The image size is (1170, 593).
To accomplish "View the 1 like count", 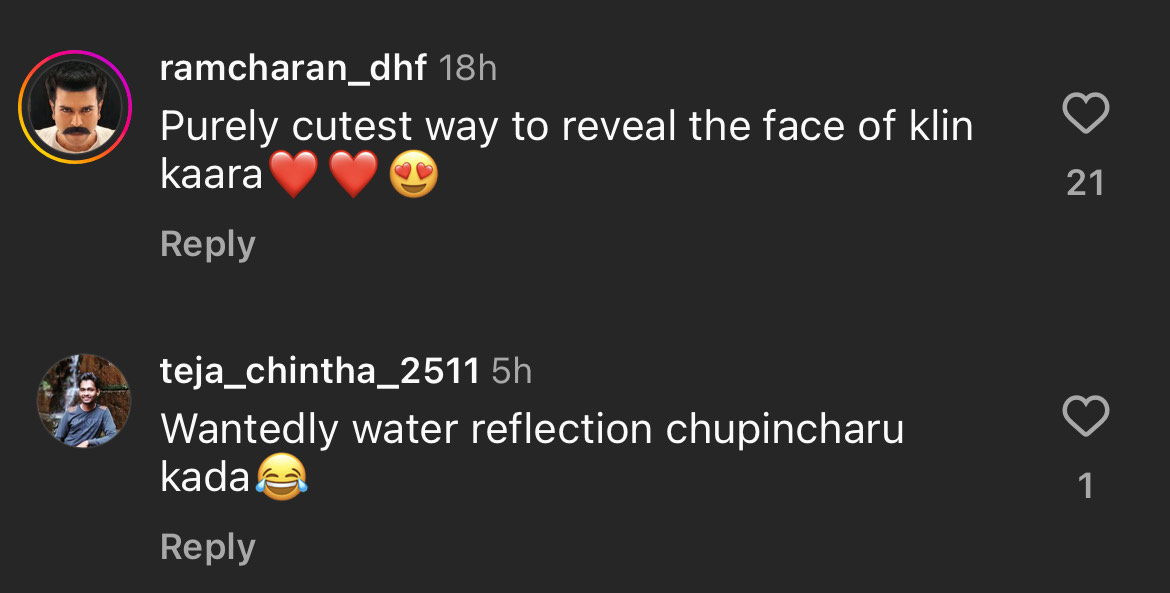I will (1085, 487).
